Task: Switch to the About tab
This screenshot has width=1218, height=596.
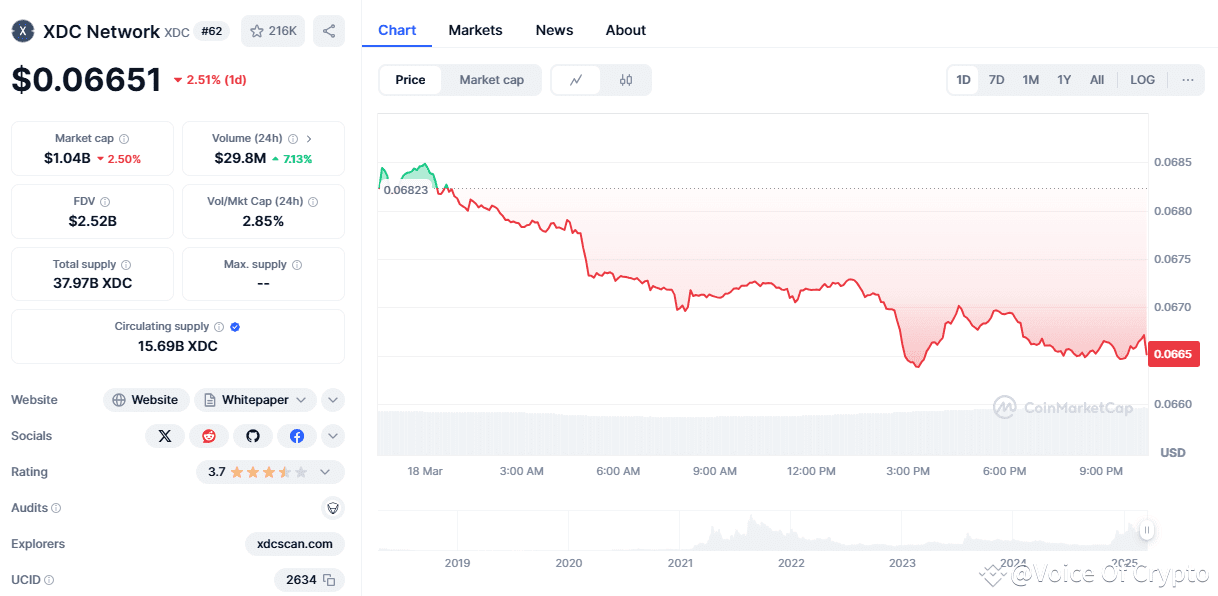Action: 626,30
